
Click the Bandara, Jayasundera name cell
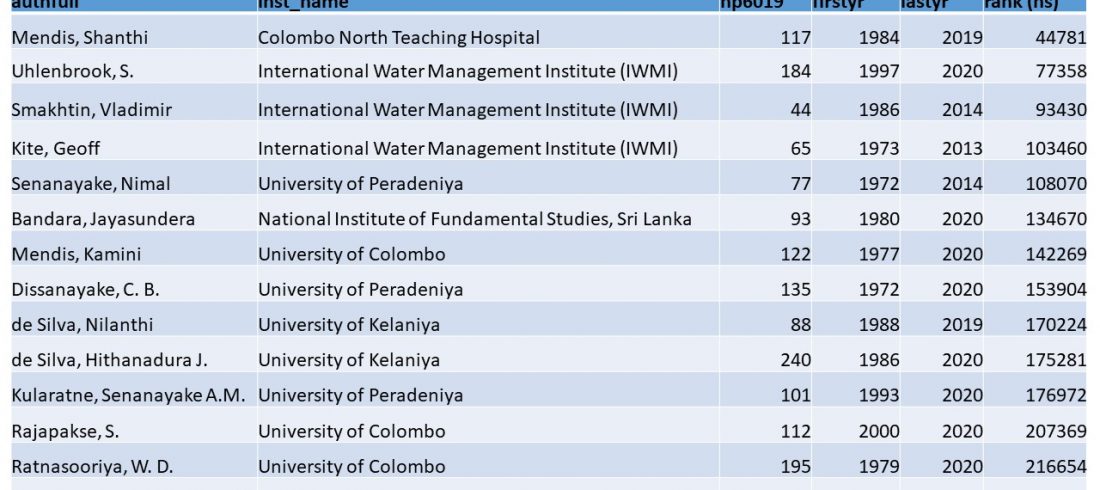[103, 219]
